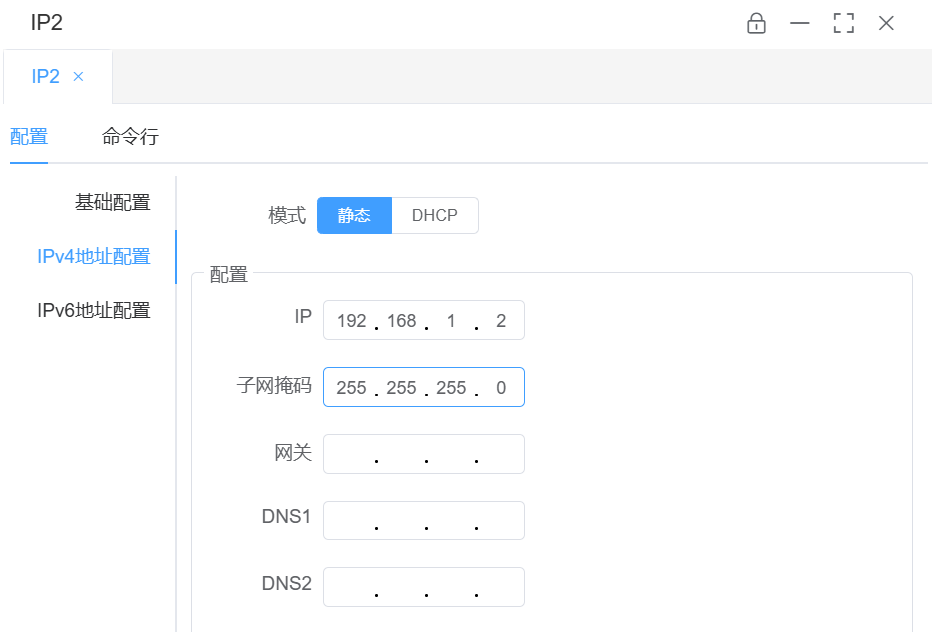Switch mode to DHCP

(435, 215)
